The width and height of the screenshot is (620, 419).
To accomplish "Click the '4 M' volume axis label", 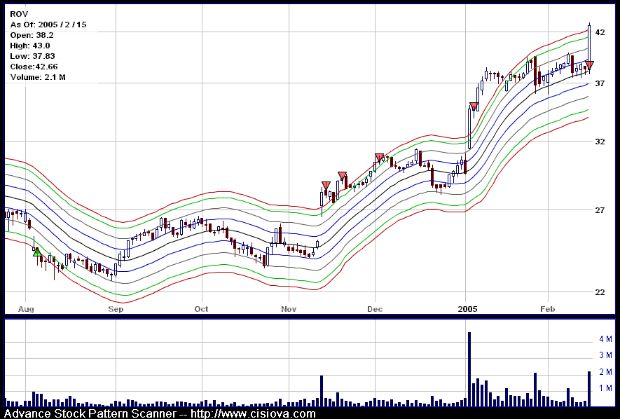I will point(605,339).
